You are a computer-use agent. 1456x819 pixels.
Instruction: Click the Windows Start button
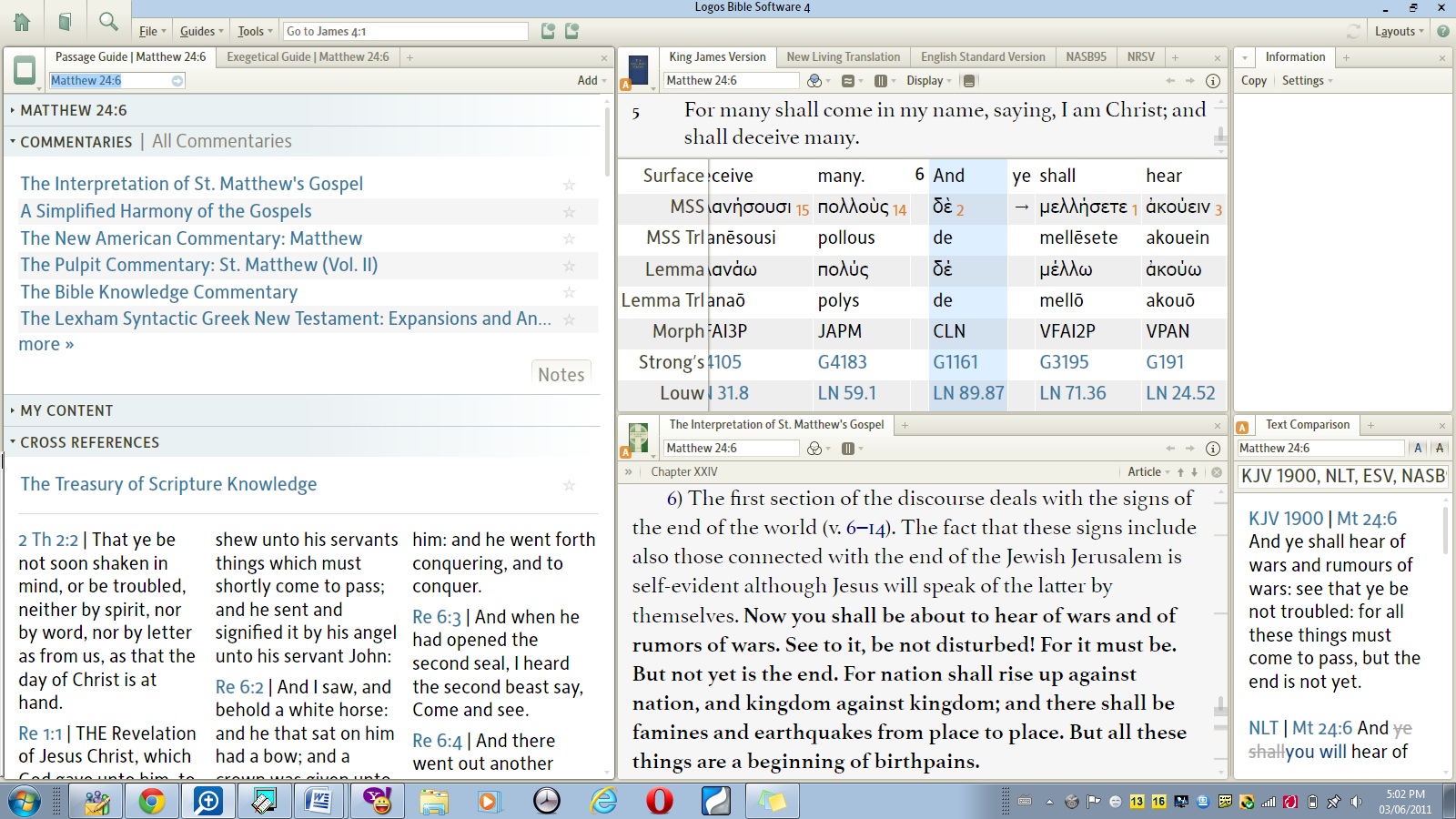tap(25, 801)
